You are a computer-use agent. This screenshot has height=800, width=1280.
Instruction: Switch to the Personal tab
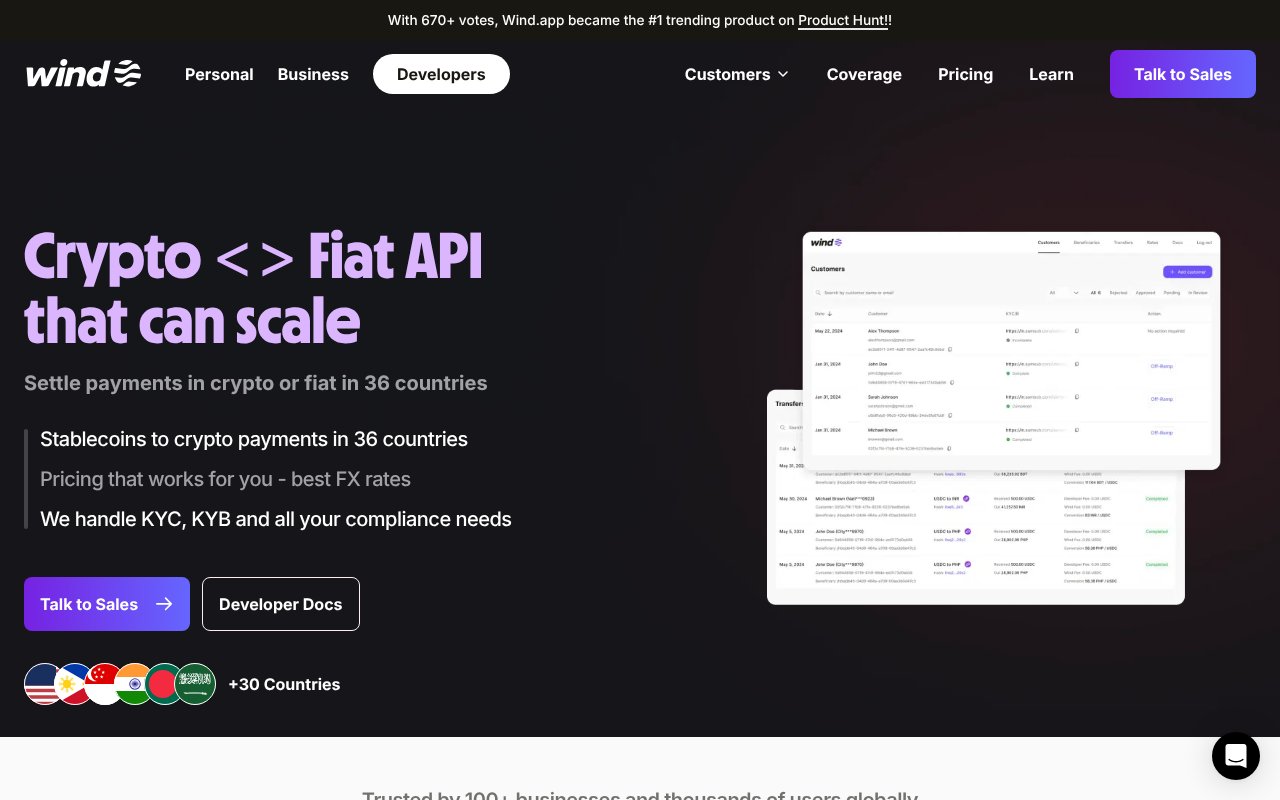coord(219,74)
